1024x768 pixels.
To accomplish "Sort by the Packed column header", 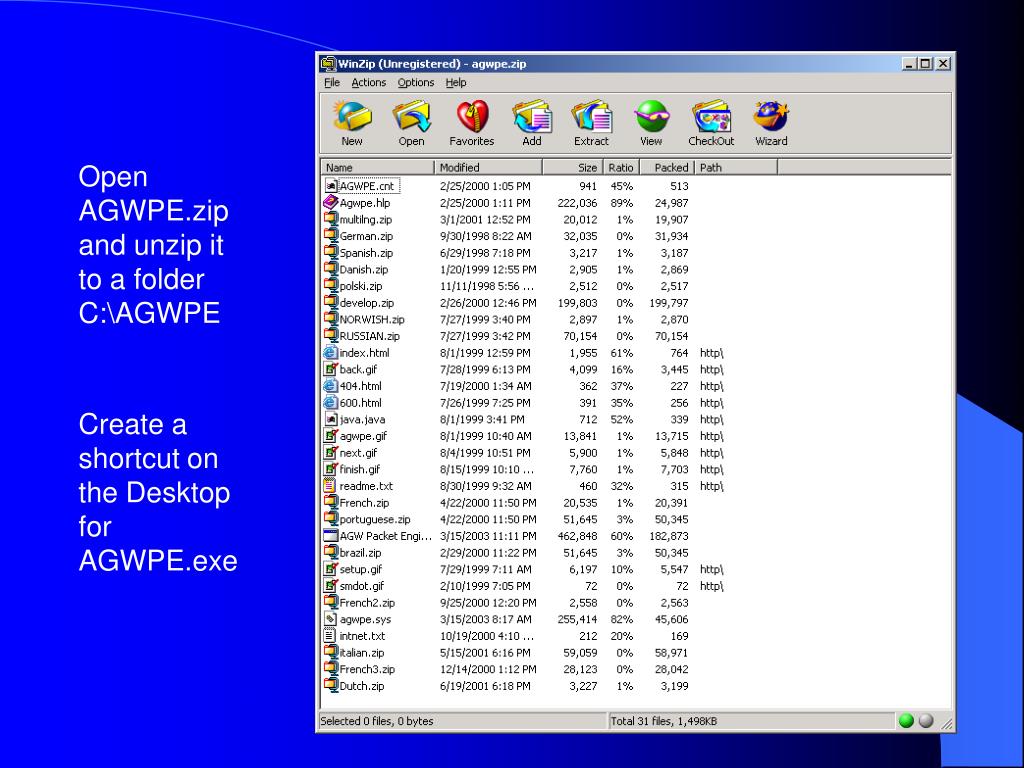I will point(666,167).
